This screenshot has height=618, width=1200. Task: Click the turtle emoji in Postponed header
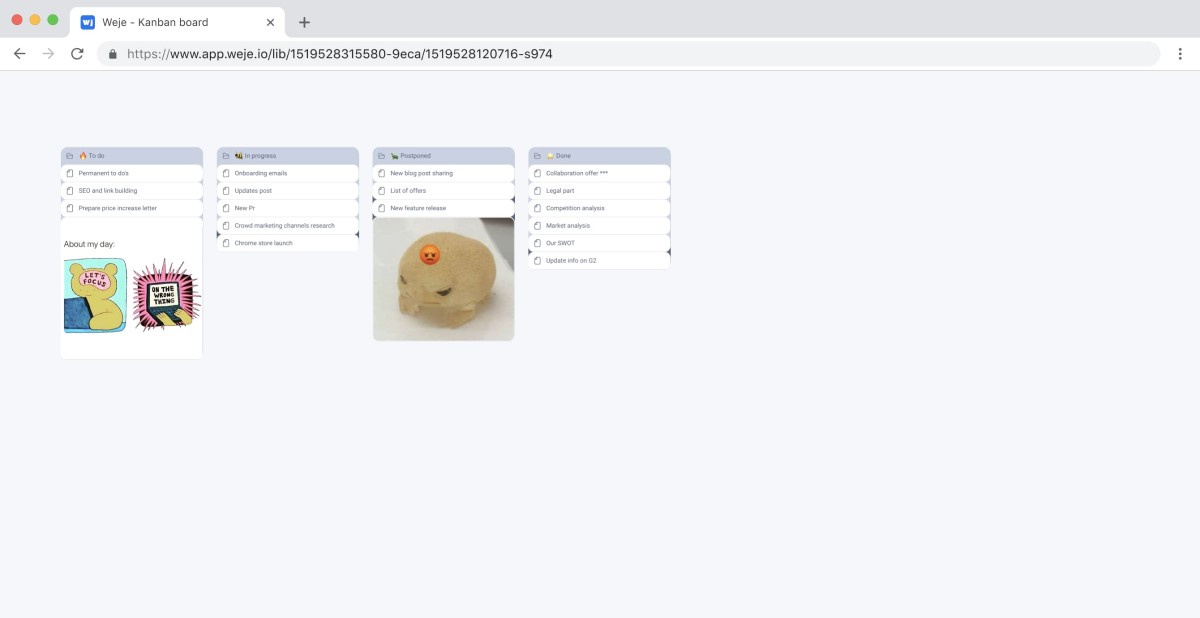pos(394,156)
